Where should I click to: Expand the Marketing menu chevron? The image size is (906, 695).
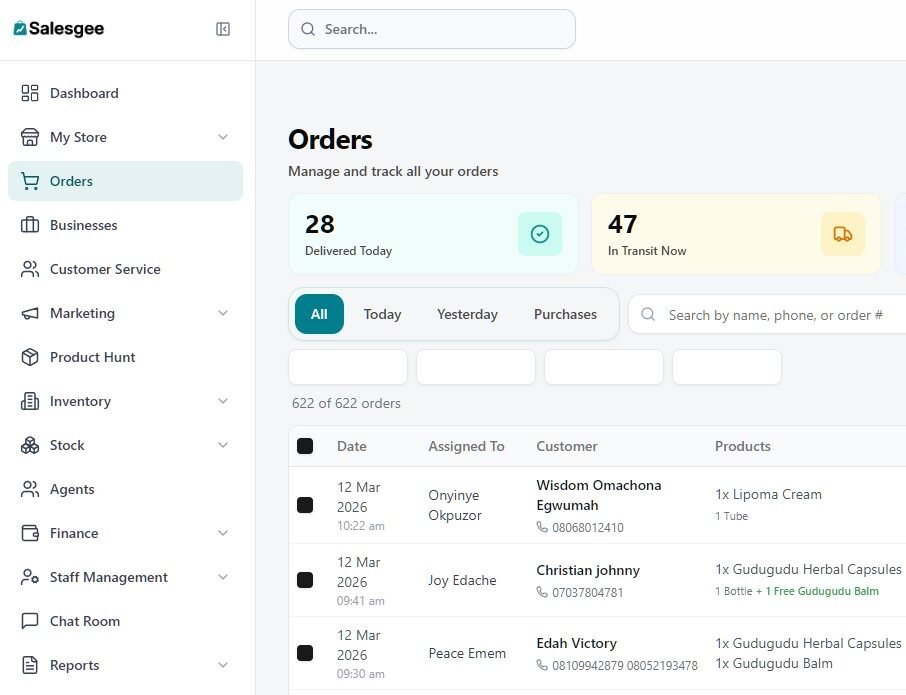coord(223,313)
